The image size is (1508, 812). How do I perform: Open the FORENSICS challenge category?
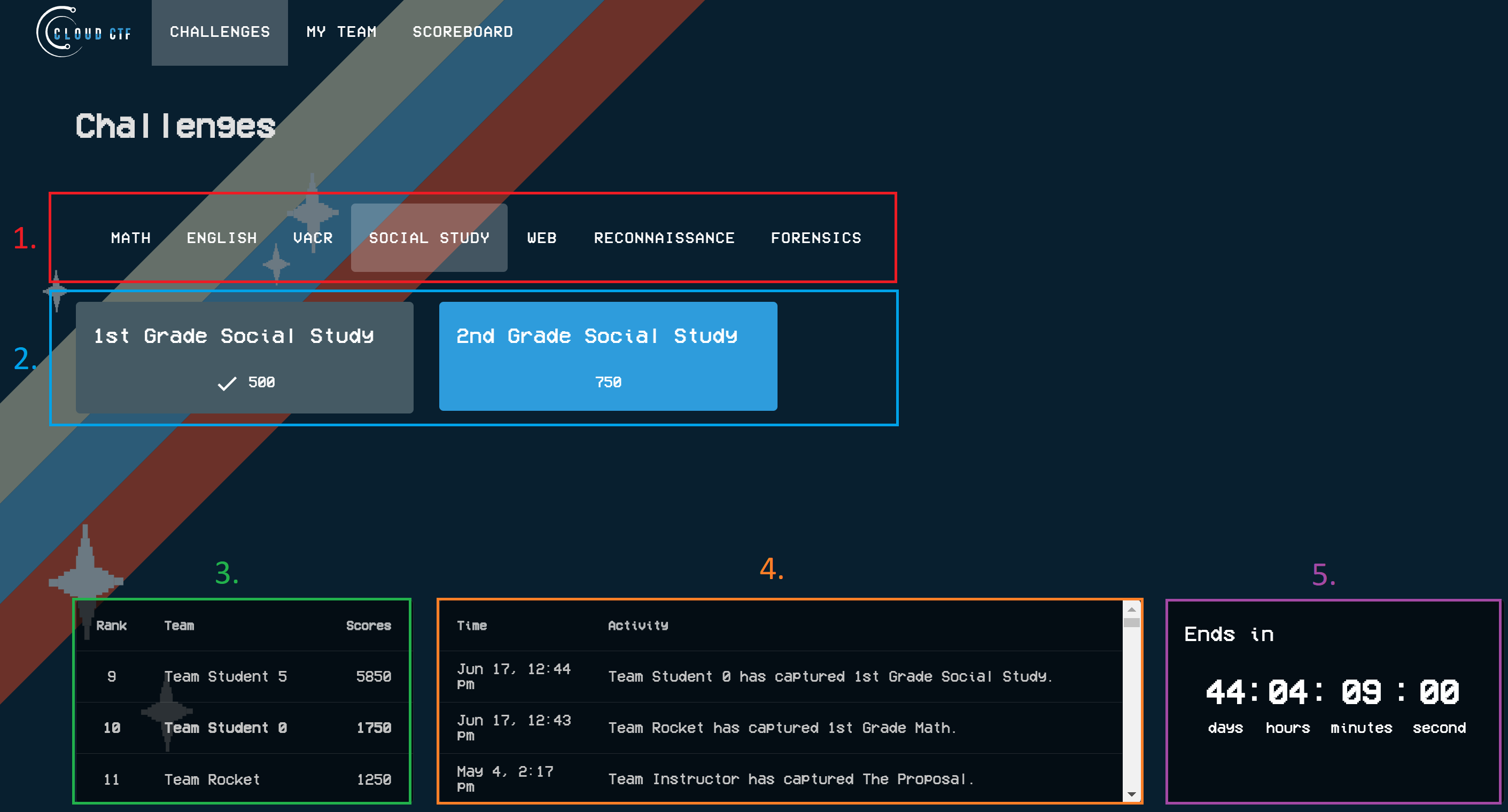[816, 238]
